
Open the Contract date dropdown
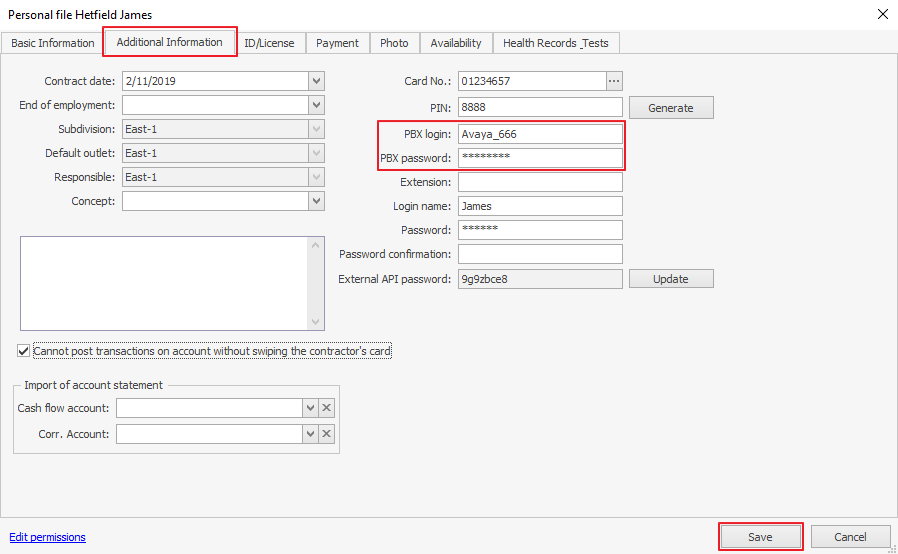316,81
